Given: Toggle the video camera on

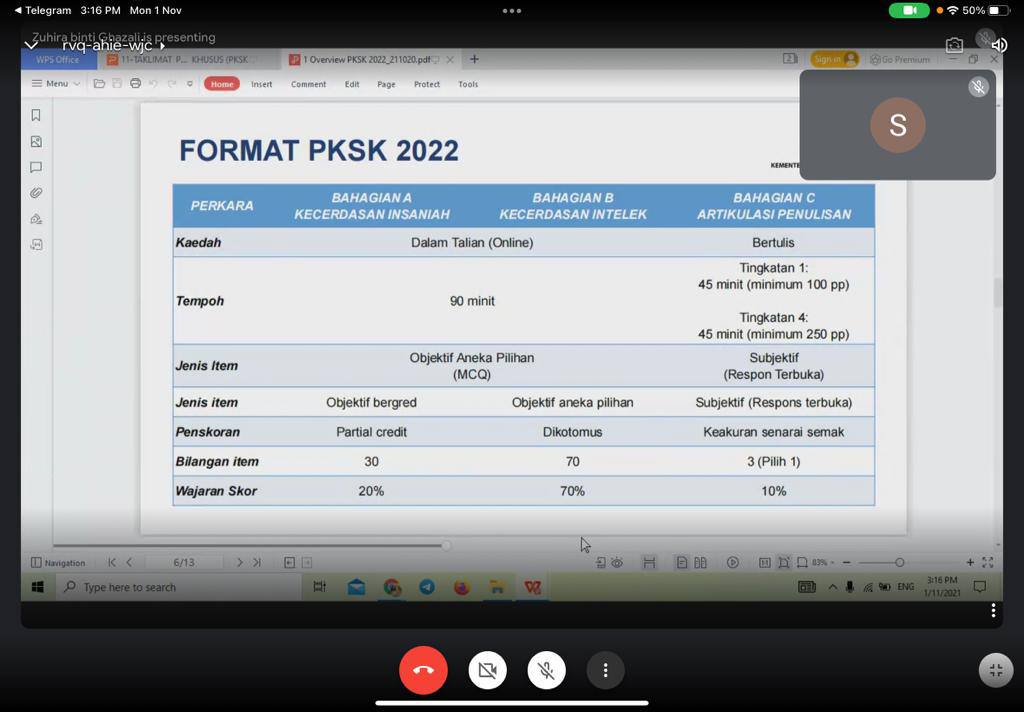Looking at the screenshot, I should pos(487,670).
